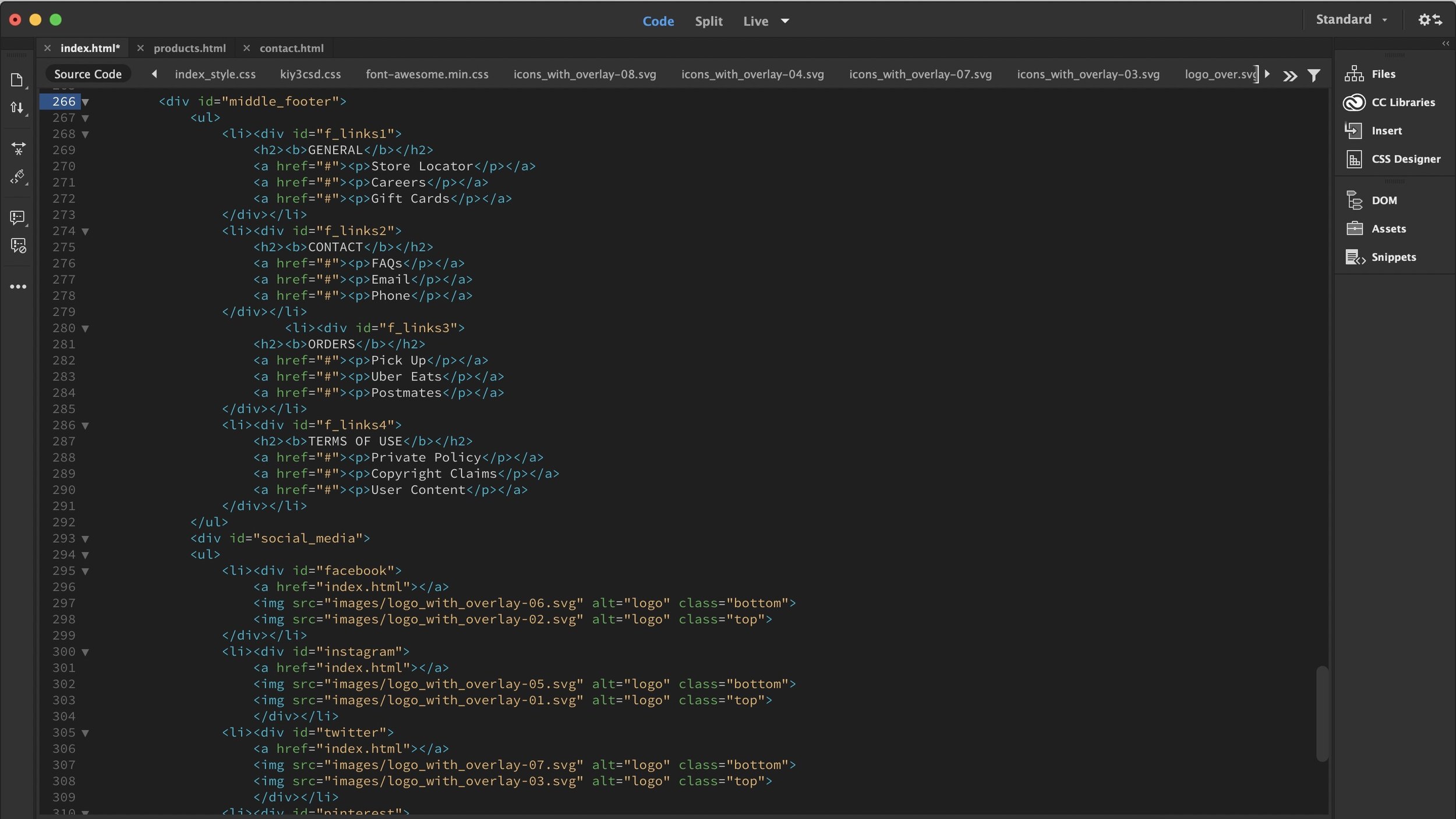Click the Remove Comment icon
Screen dimensions: 1456x819
(x=18, y=245)
